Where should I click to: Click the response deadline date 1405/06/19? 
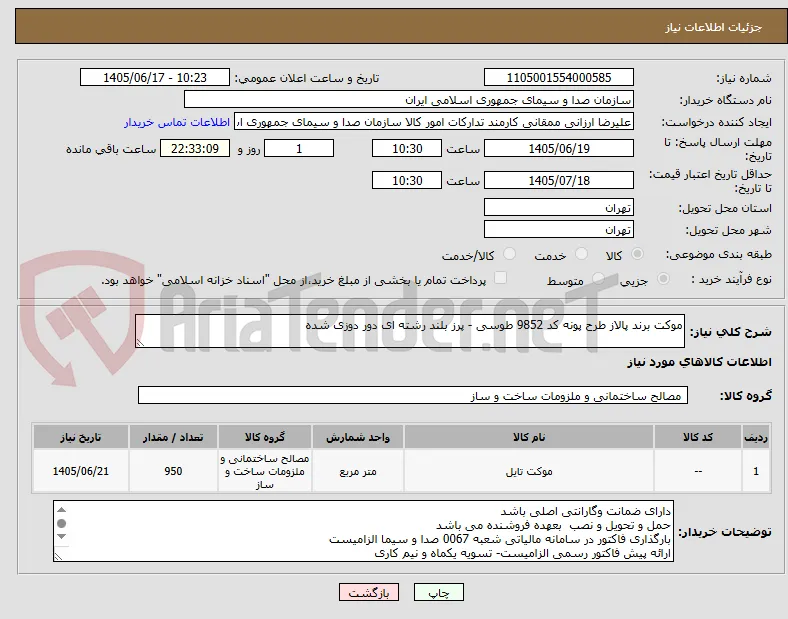coord(559,149)
